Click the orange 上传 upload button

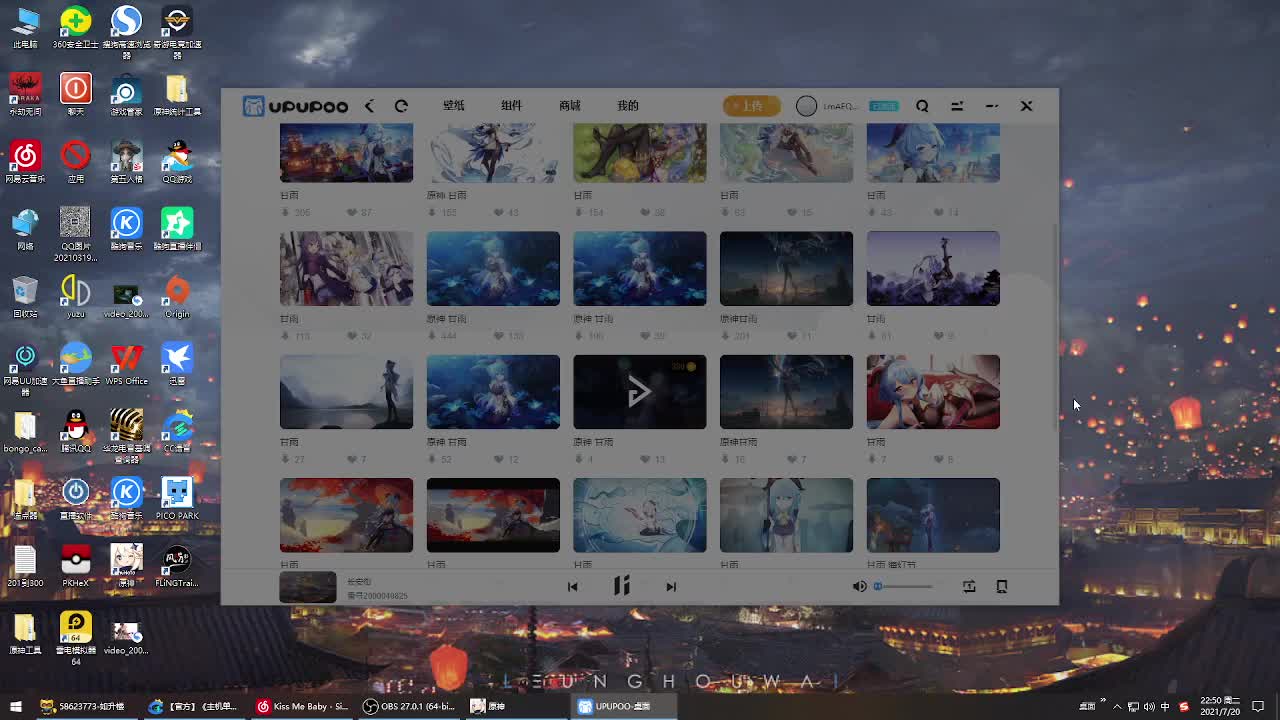(x=751, y=106)
